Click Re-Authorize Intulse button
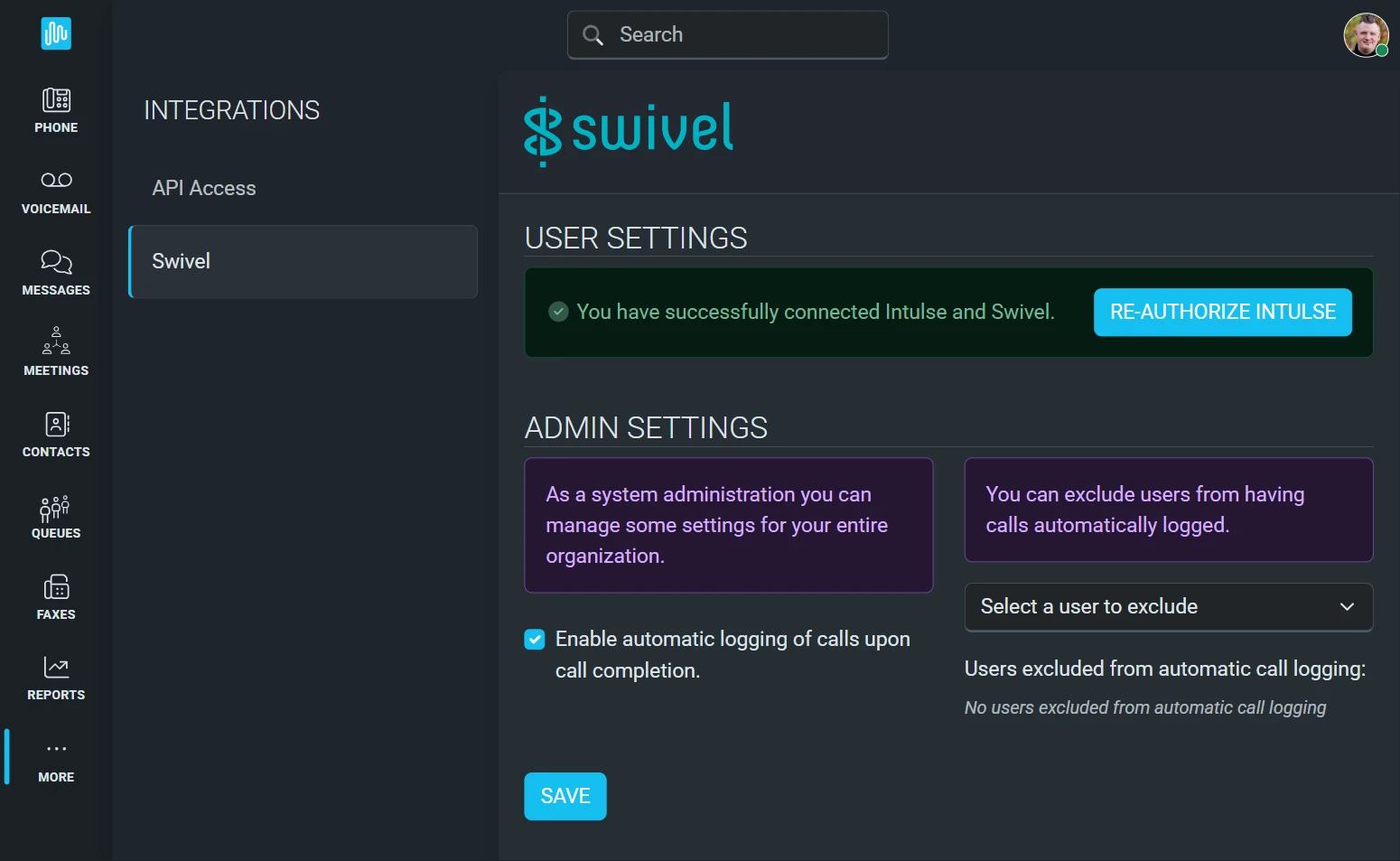This screenshot has width=1400, height=861. [1222, 312]
